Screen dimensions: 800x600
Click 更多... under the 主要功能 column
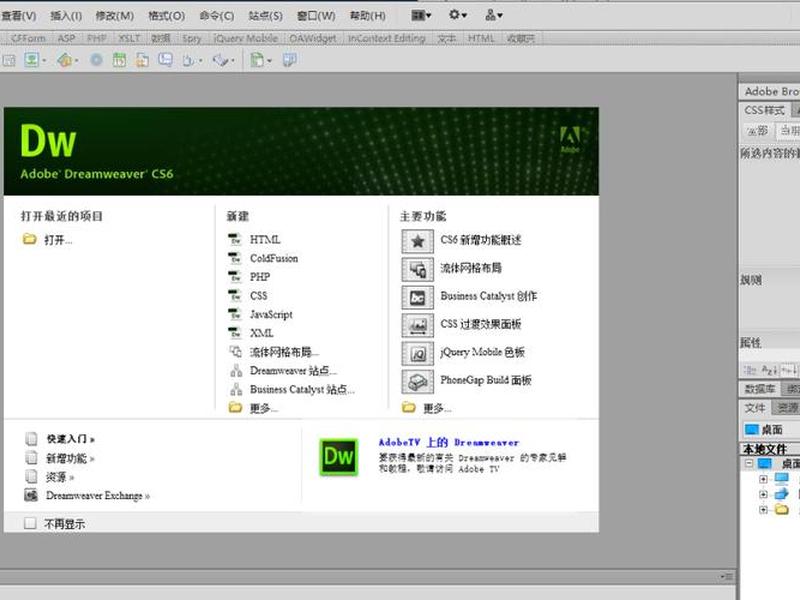click(x=437, y=408)
